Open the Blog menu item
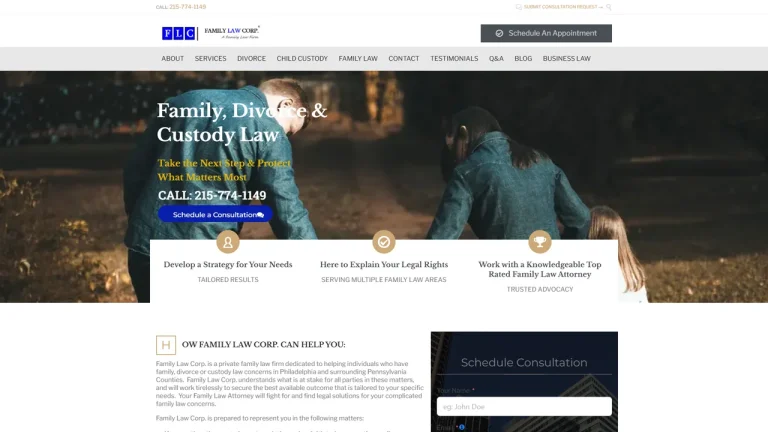768x432 pixels. click(x=523, y=58)
